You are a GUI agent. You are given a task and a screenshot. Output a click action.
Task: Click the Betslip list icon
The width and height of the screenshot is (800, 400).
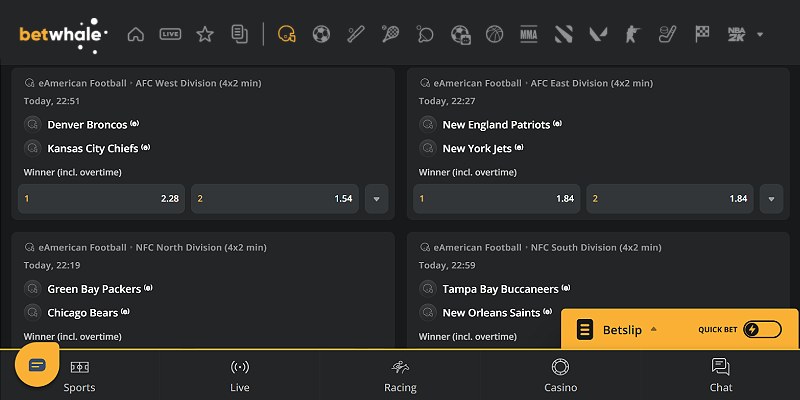585,330
